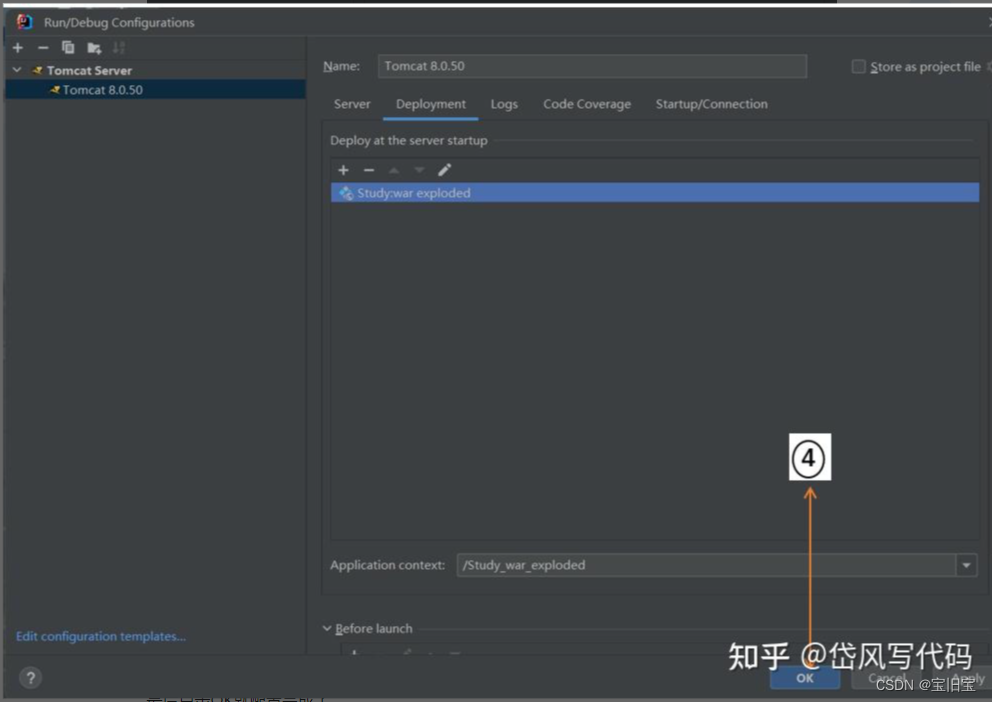Open help with the question mark button

[30, 678]
